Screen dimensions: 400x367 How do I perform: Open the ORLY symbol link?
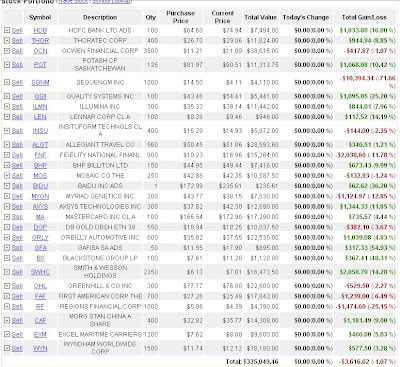[40, 238]
